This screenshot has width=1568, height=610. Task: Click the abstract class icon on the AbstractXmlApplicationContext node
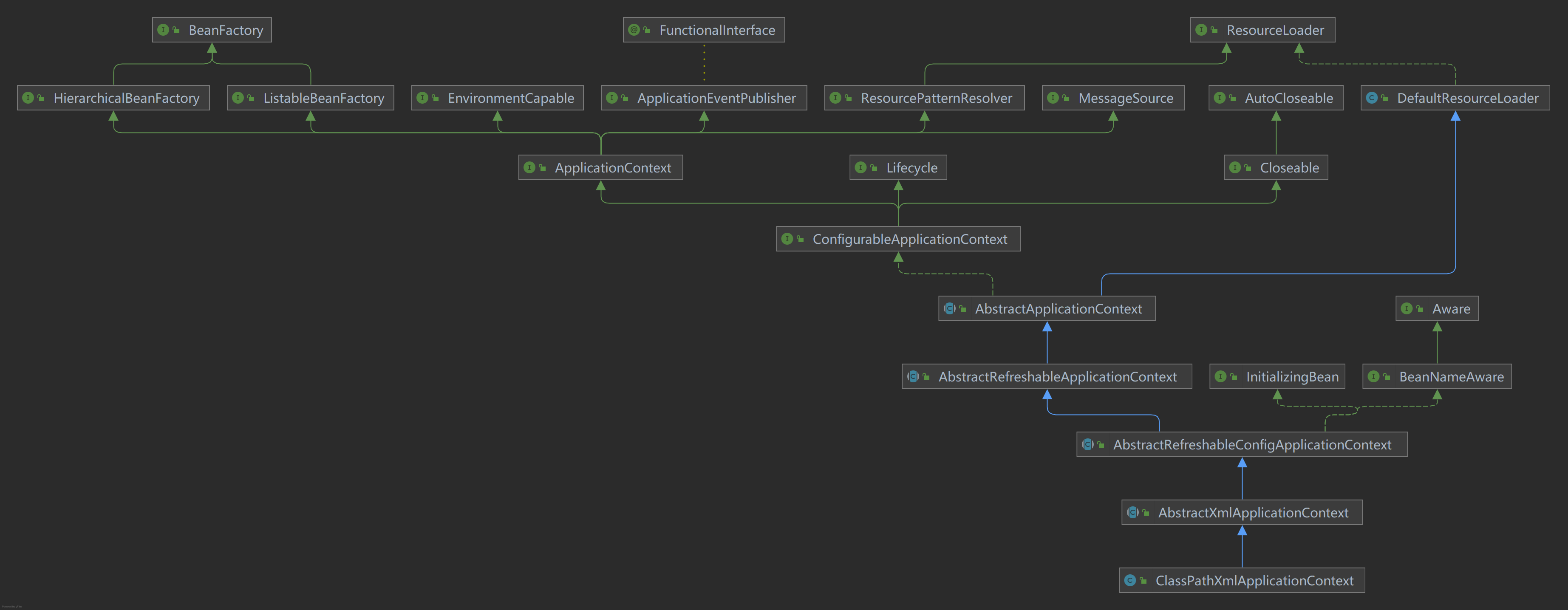(x=1133, y=513)
